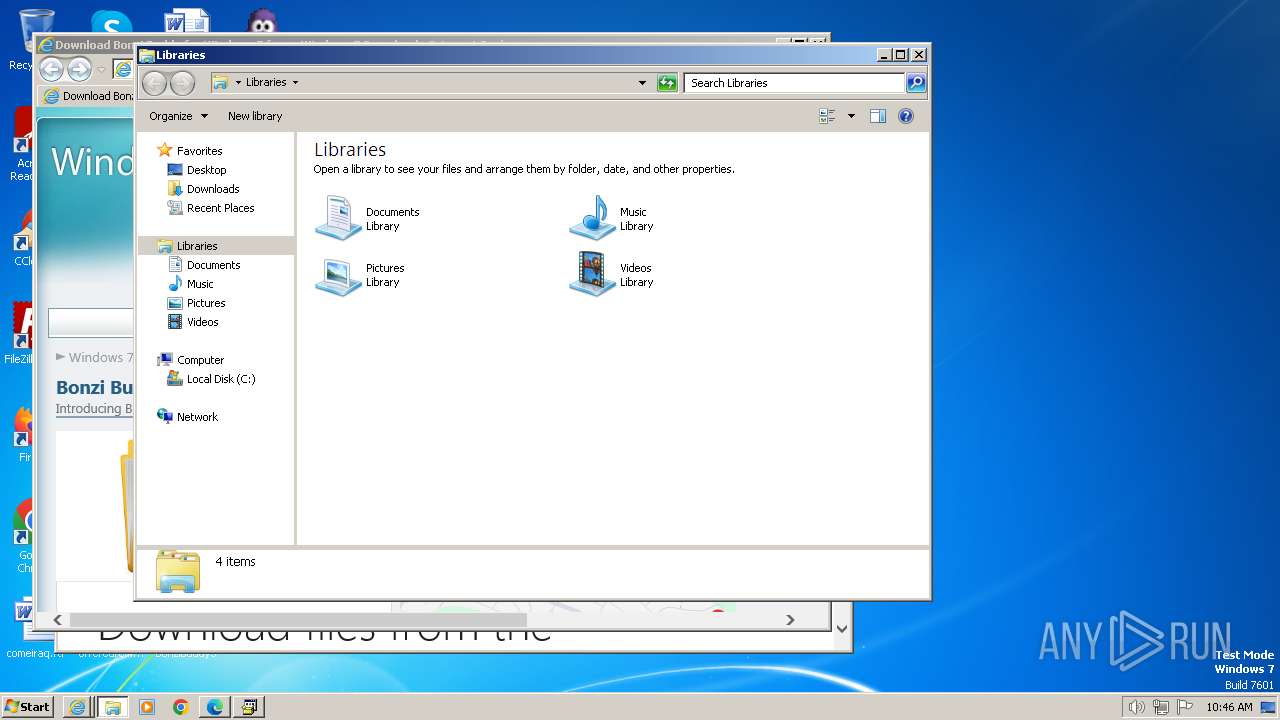Select Libraries in navigation pane
This screenshot has width=1280, height=720.
pos(216,246)
